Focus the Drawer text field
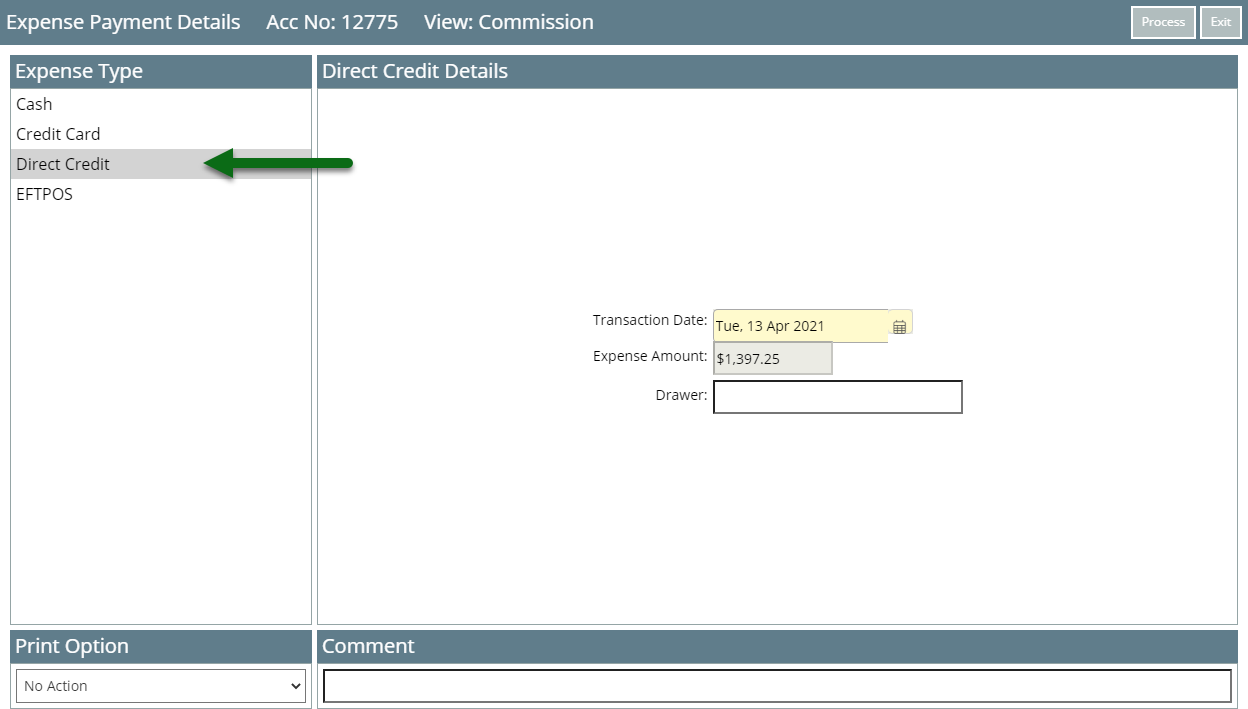Screen dimensions: 1248x709 point(838,397)
